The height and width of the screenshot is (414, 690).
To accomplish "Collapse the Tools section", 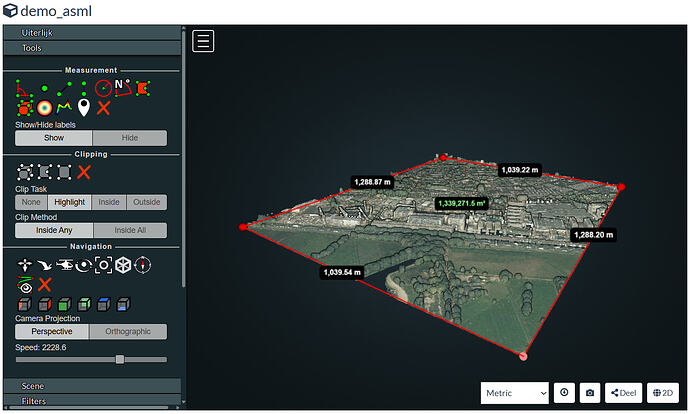I will 92,48.
